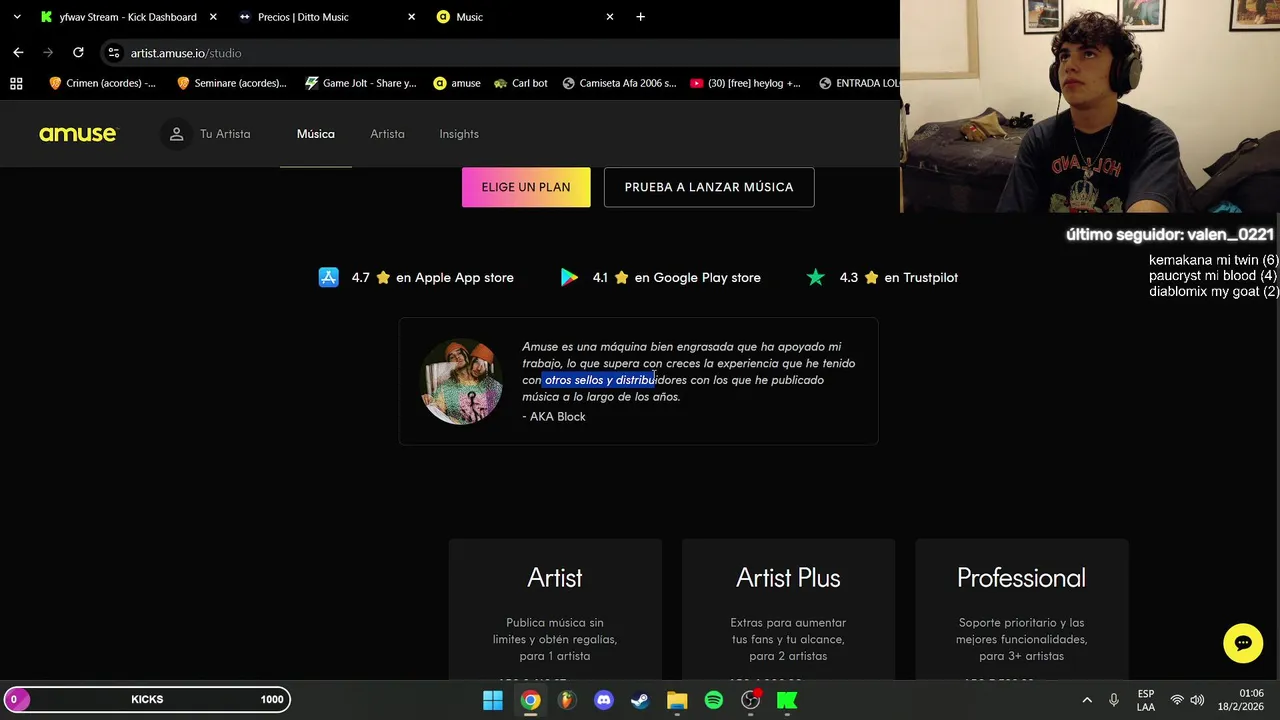This screenshot has height=720, width=1280.
Task: Reload the current page
Action: [x=78, y=52]
